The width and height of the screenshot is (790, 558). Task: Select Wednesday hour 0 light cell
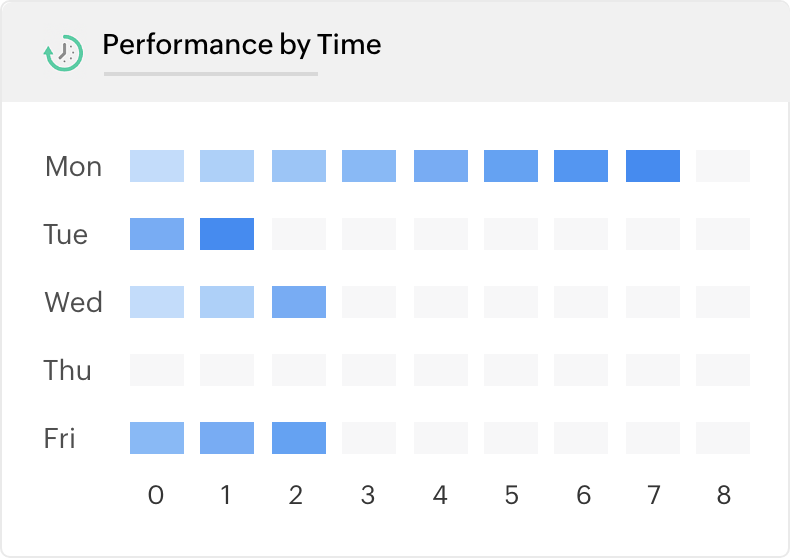157,302
